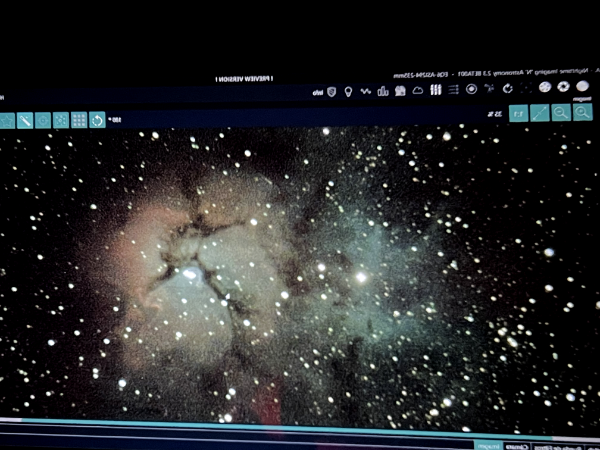The width and height of the screenshot is (600, 450).
Task: Show the telescope mount panel icon
Action: click(x=489, y=89)
